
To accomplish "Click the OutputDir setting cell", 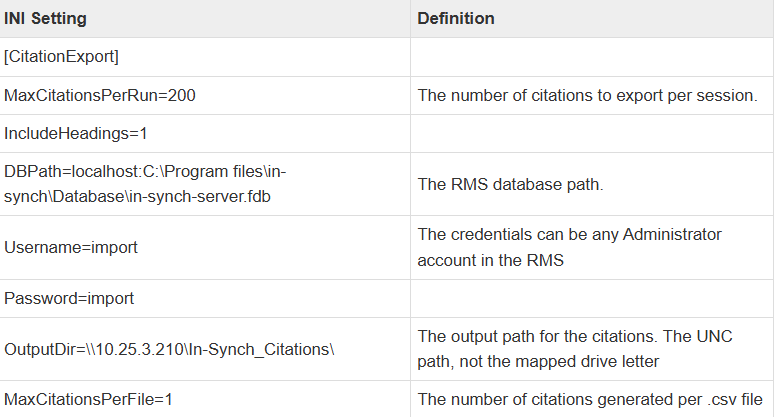I will [x=170, y=349].
